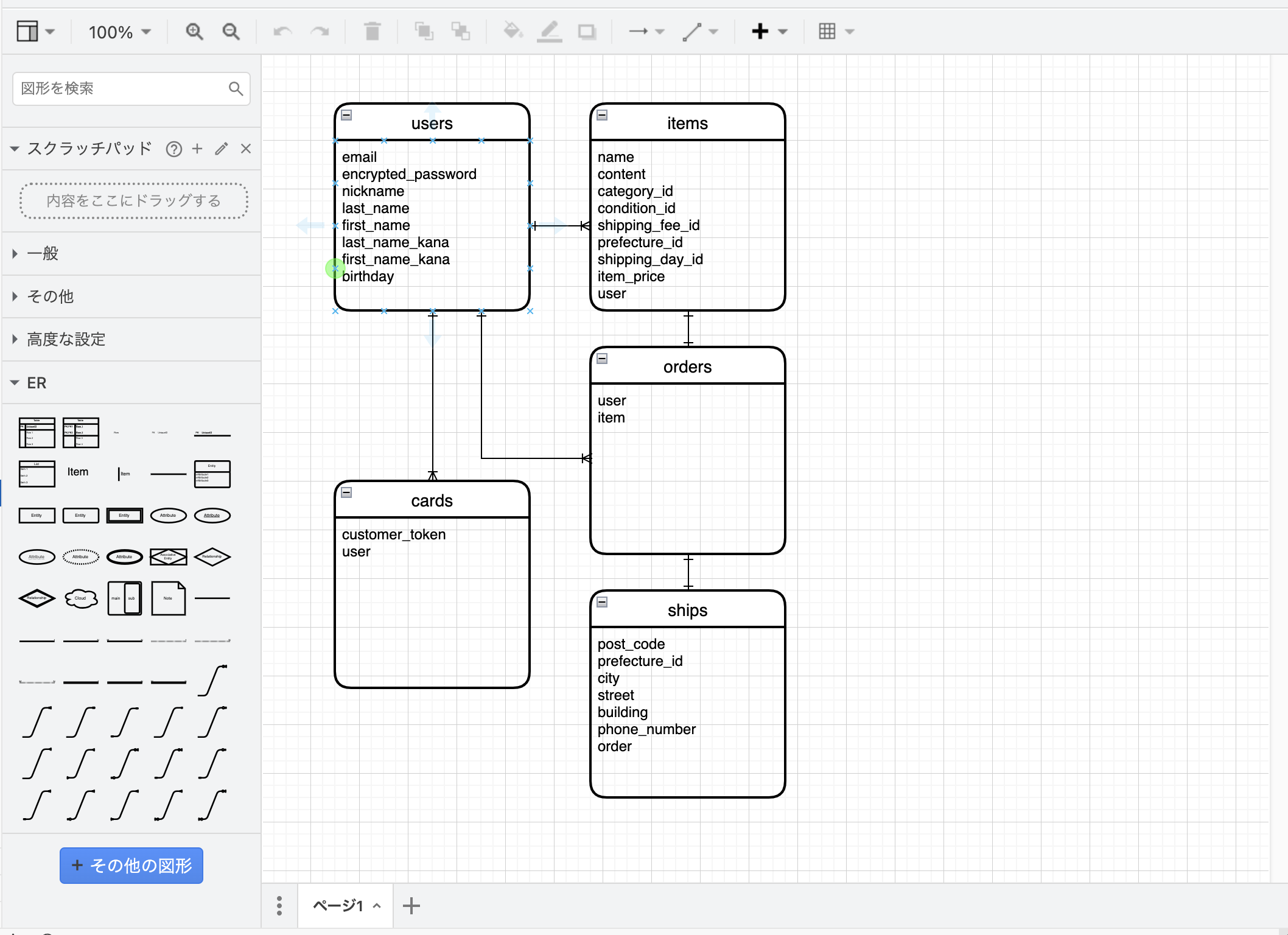Click the zoom out magnifier icon

pyautogui.click(x=231, y=32)
